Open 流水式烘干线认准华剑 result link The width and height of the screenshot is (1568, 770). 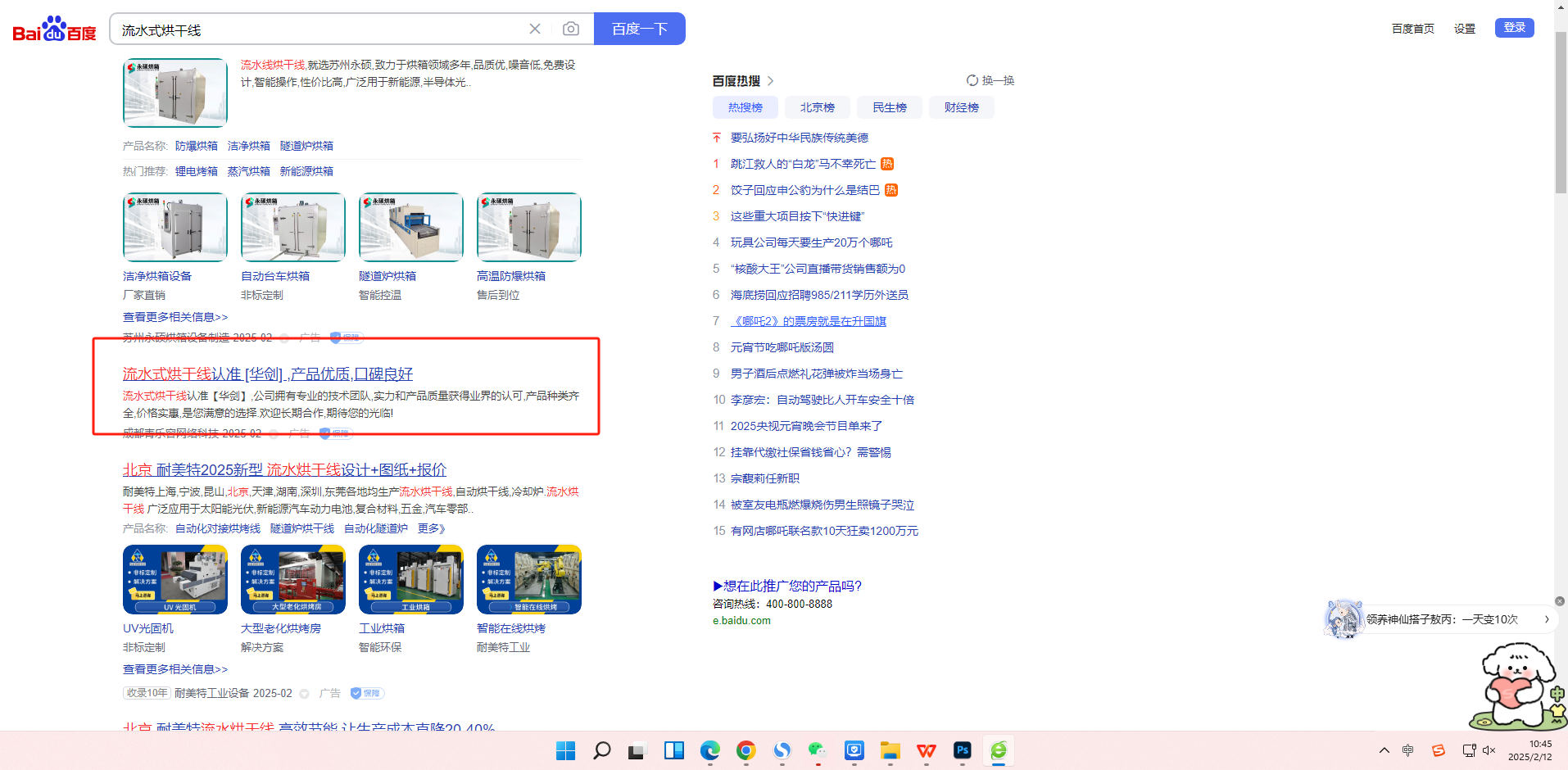click(x=268, y=374)
